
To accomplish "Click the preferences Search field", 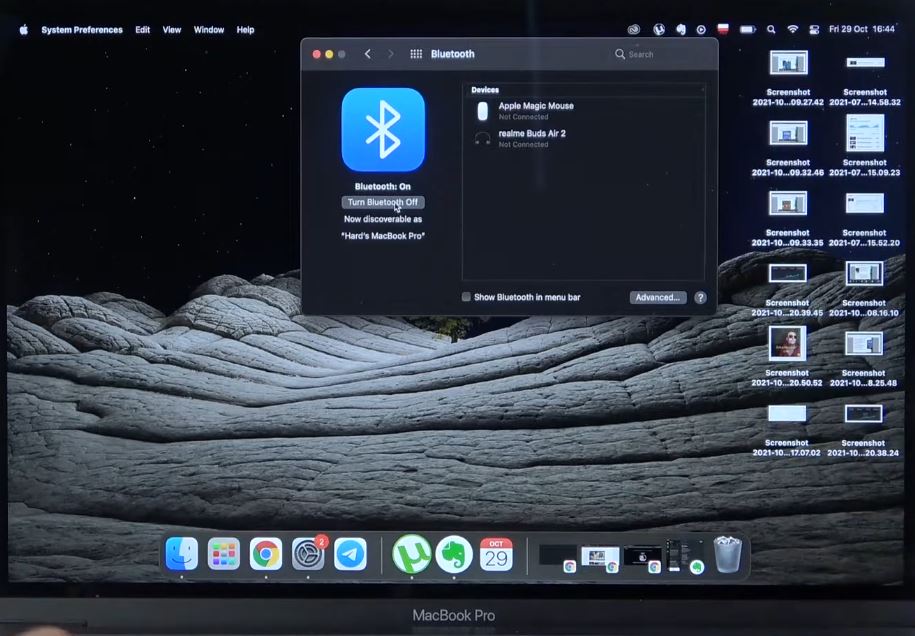I will (661, 54).
